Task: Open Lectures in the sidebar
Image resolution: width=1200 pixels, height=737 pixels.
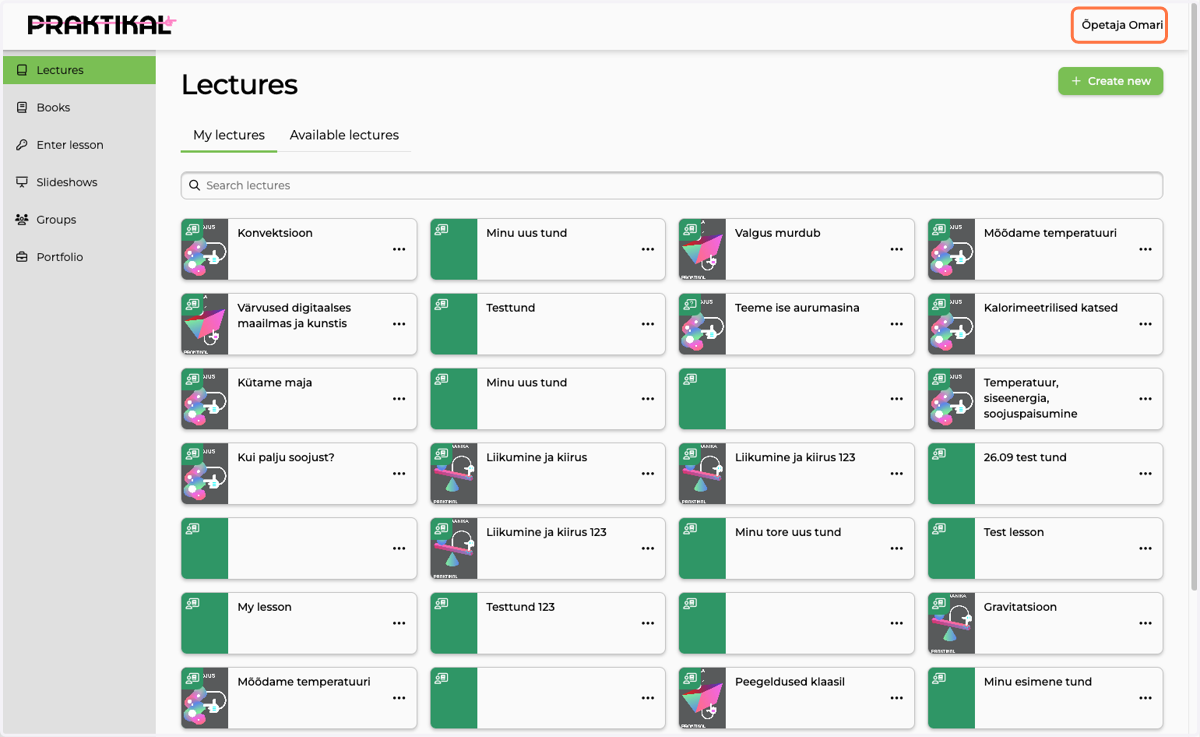Action: 79,70
